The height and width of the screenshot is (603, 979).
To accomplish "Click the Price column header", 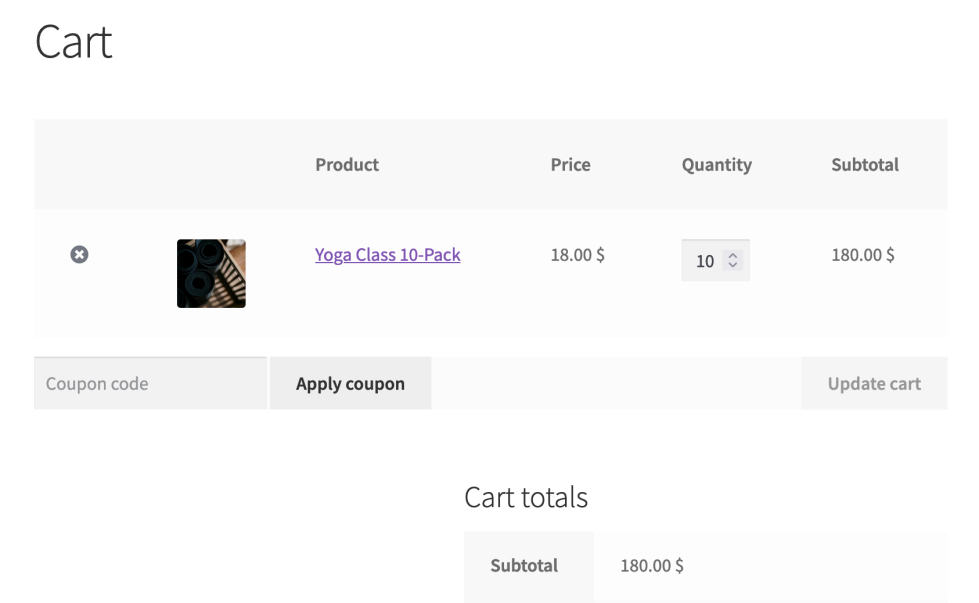I will pos(570,165).
